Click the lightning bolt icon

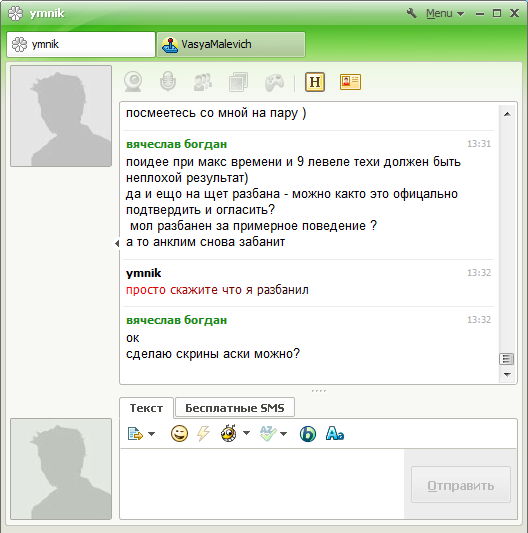point(203,433)
